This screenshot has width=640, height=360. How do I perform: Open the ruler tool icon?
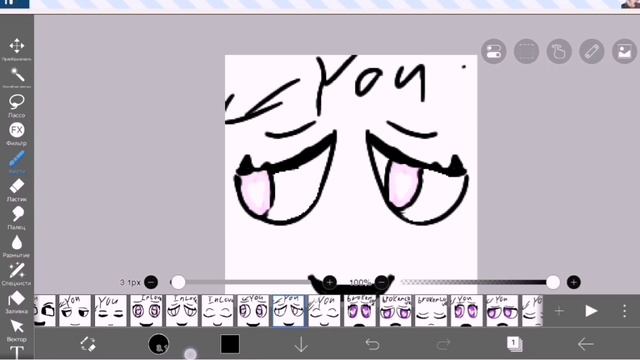pyautogui.click(x=591, y=51)
